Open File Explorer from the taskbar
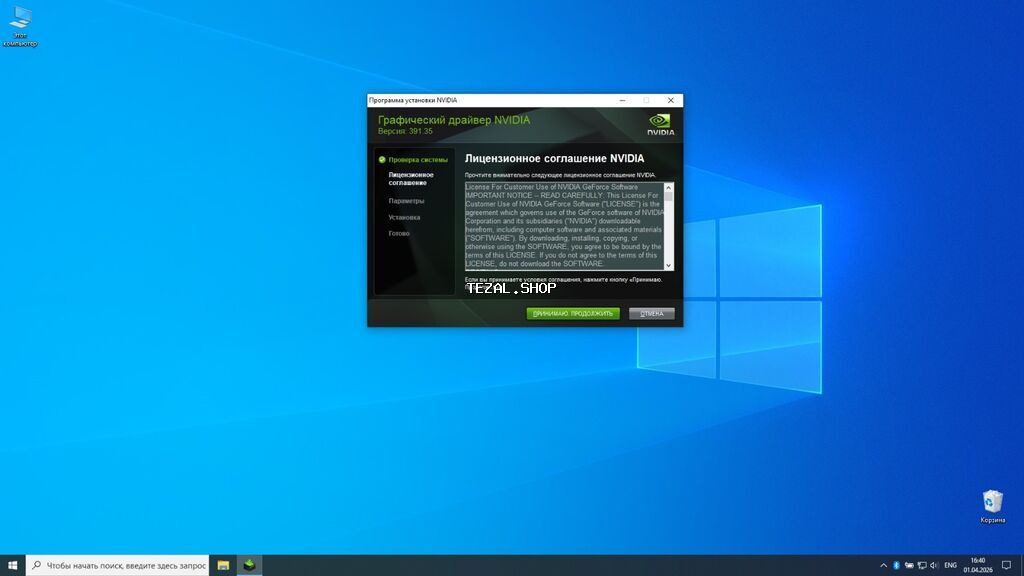Screen dimensions: 1024x576 tap(223, 565)
